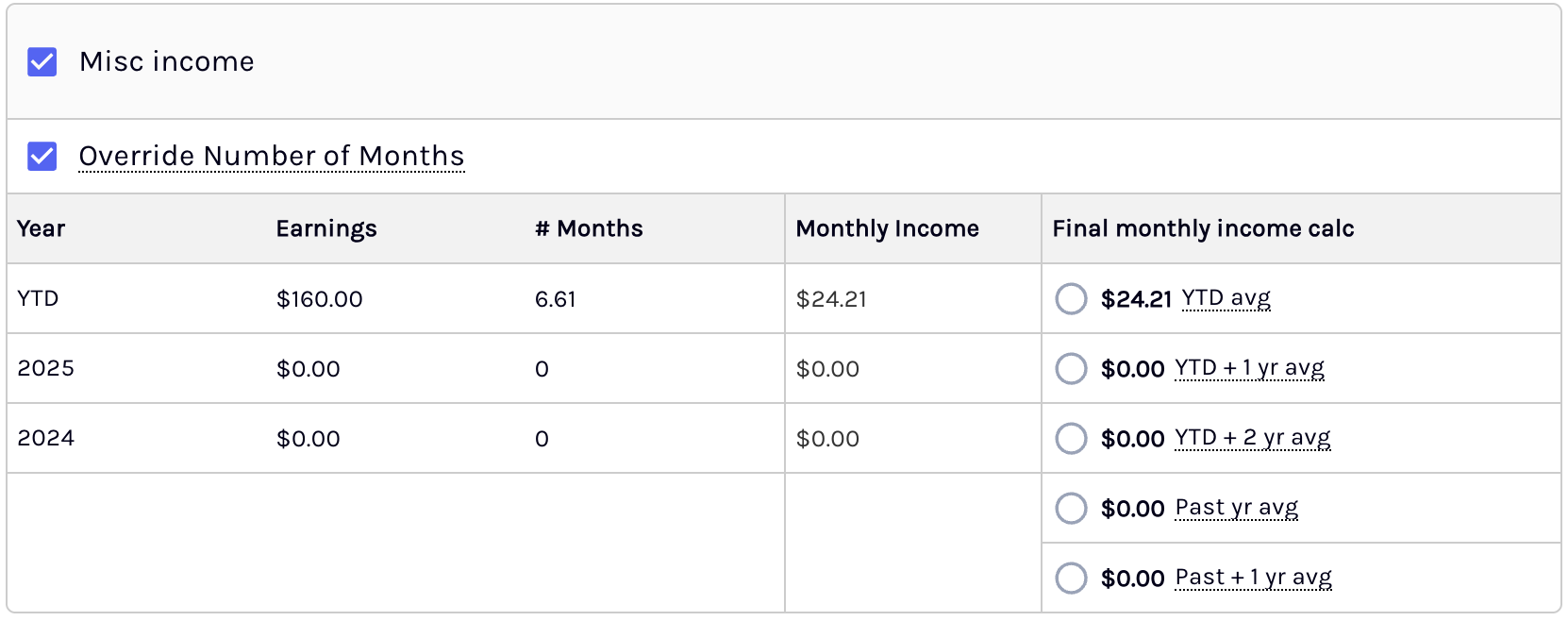Viewport: 1568px width, 621px height.
Task: Edit the 2025 months value
Action: click(x=542, y=369)
